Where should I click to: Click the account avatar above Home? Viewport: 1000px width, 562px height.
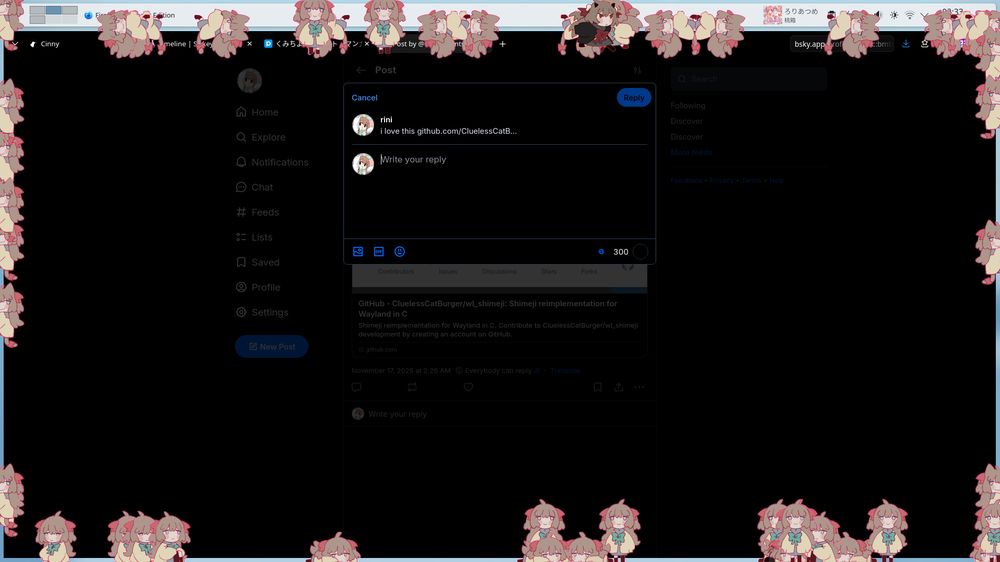(249, 80)
